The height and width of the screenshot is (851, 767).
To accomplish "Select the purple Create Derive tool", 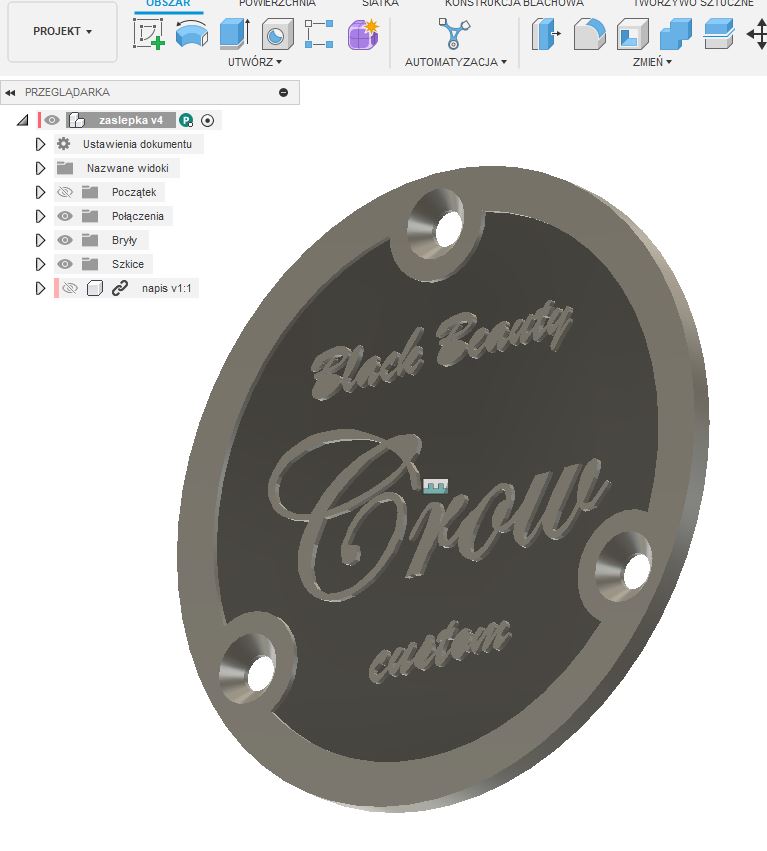I will [363, 34].
